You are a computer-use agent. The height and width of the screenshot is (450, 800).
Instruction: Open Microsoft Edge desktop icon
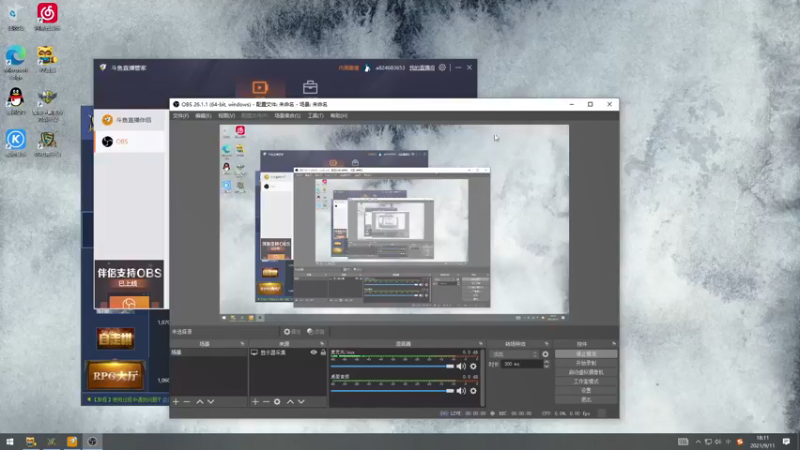coord(16,62)
